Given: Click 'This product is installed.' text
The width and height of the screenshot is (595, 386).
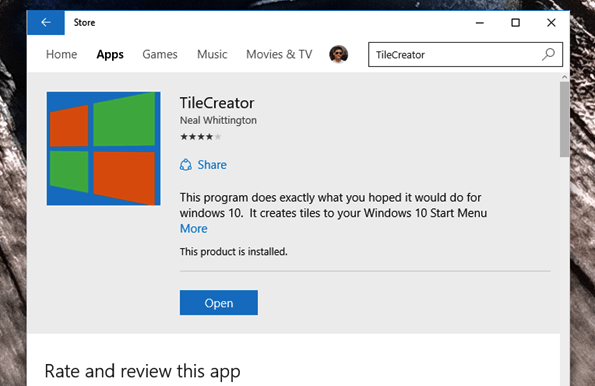Looking at the screenshot, I should click(234, 252).
